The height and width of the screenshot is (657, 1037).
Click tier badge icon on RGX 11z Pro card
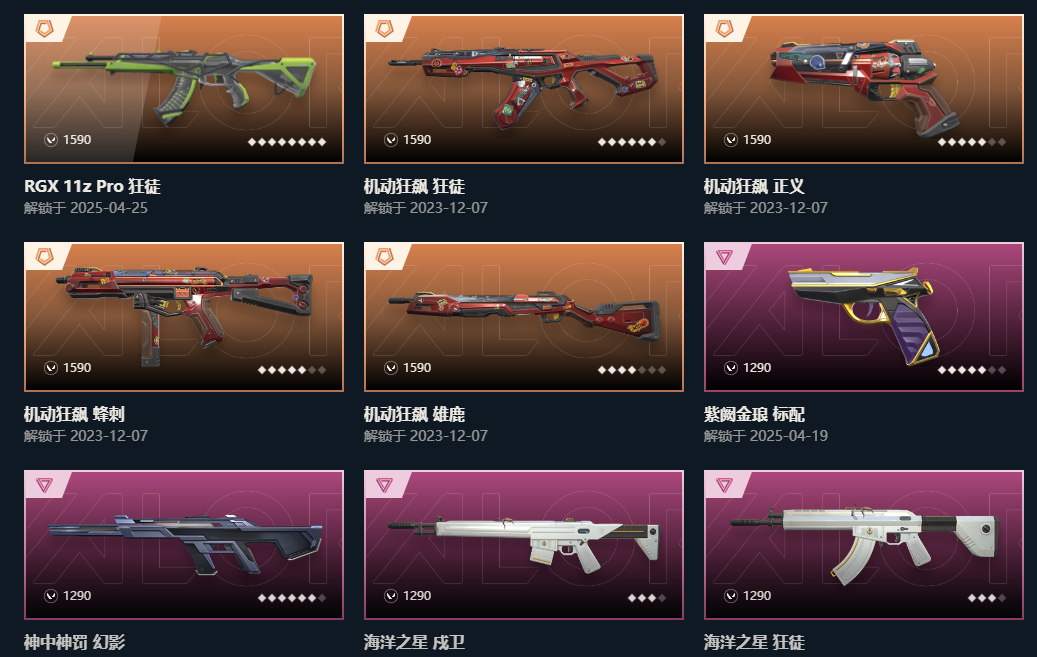44,28
